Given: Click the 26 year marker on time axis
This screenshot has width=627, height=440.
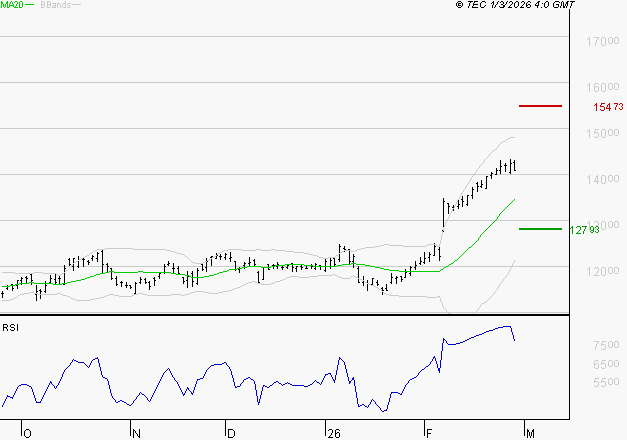Looking at the screenshot, I should pos(333,434).
